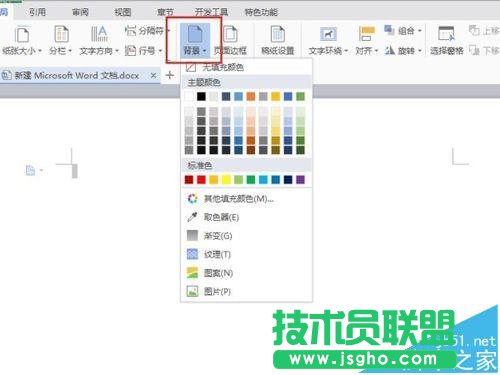The width and height of the screenshot is (500, 375).
Task: Open the 选择窗格 selection pane
Action: pos(446,41)
